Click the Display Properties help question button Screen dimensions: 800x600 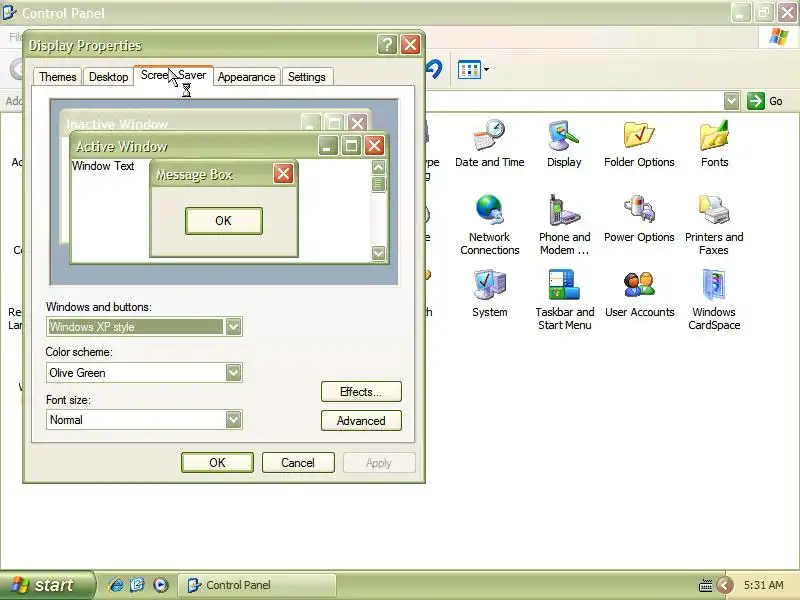coord(387,45)
